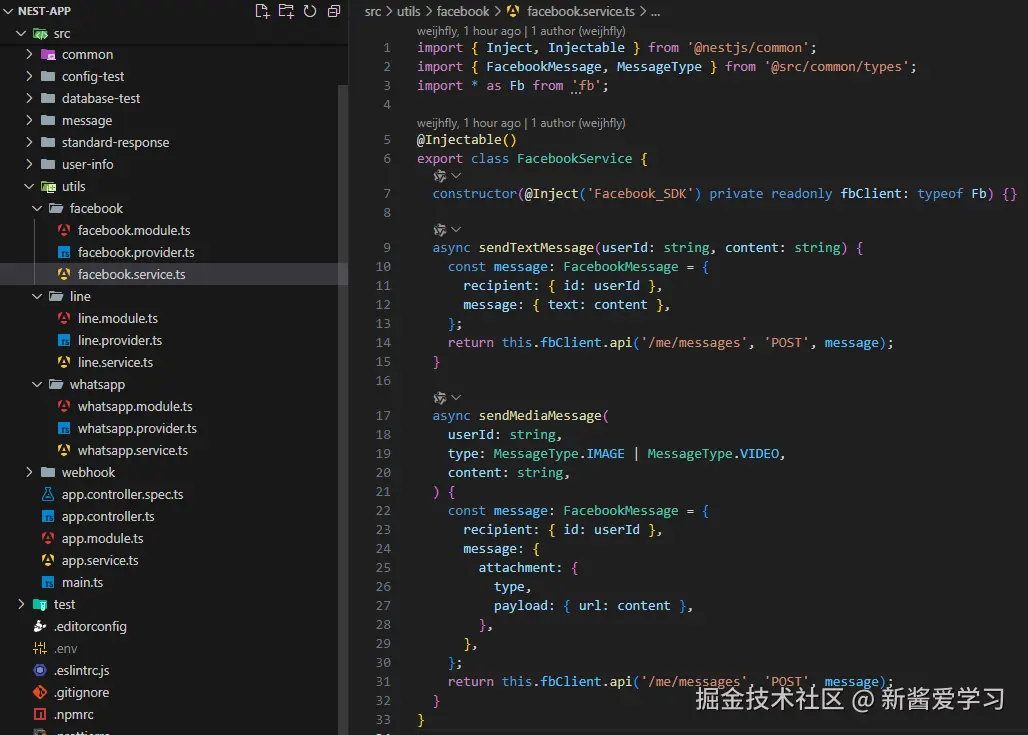Open facebook.module.ts file
Image resolution: width=1028 pixels, height=735 pixels.
[x=134, y=230]
